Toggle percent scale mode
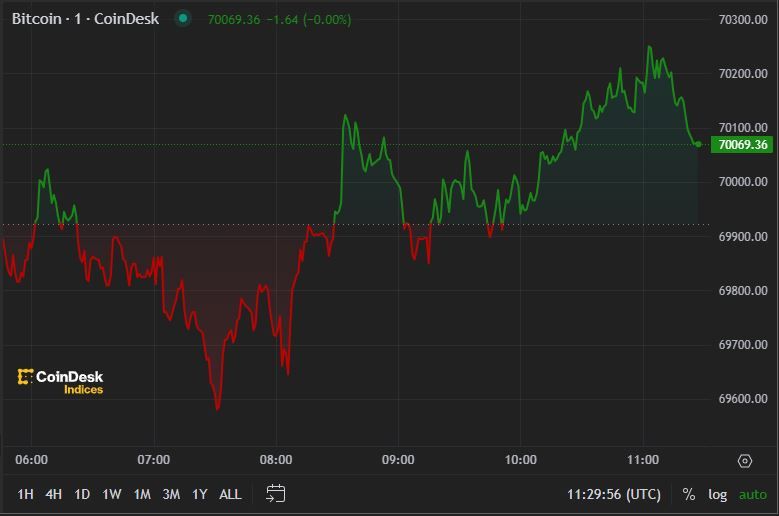This screenshot has height=516, width=779. click(689, 494)
